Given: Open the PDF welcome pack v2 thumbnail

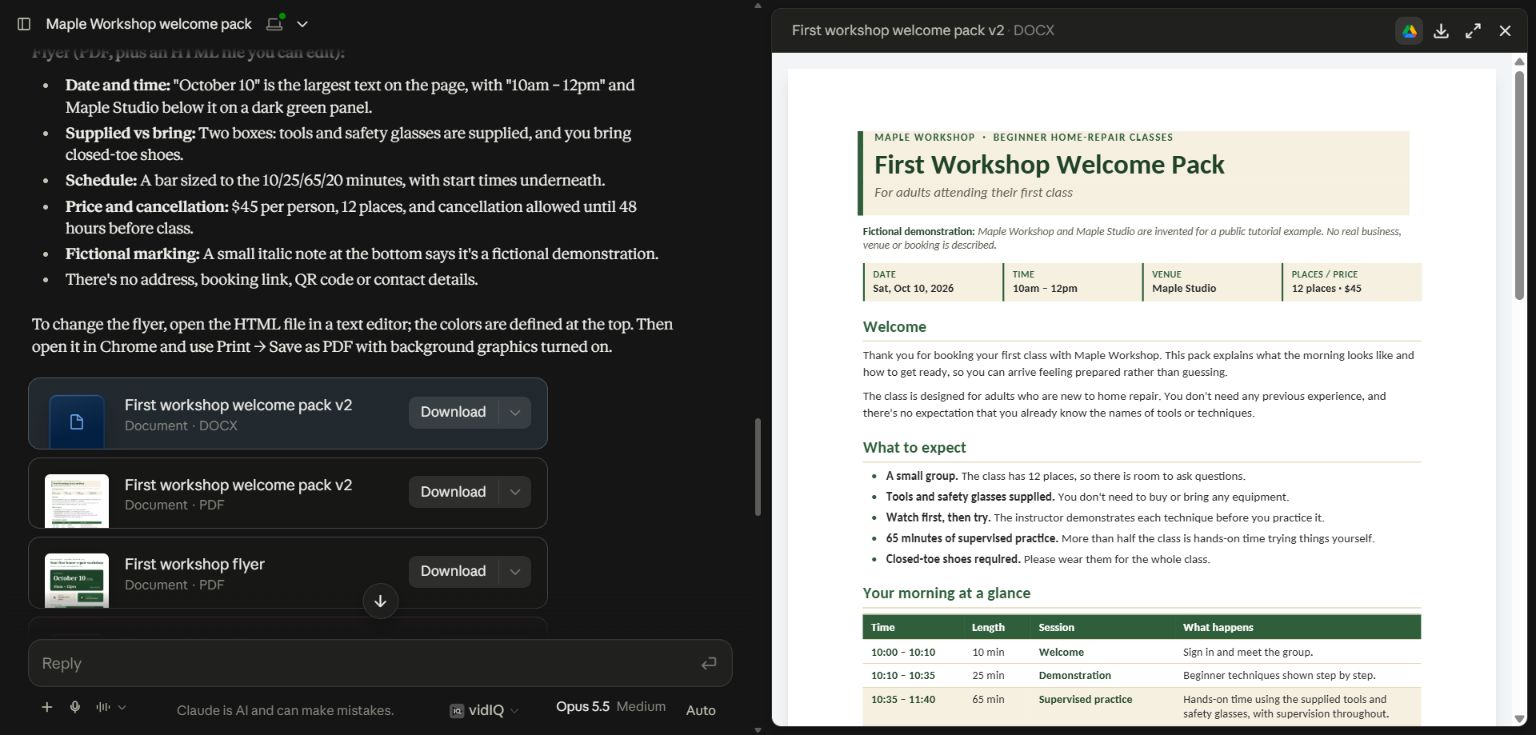Looking at the screenshot, I should click(77, 500).
